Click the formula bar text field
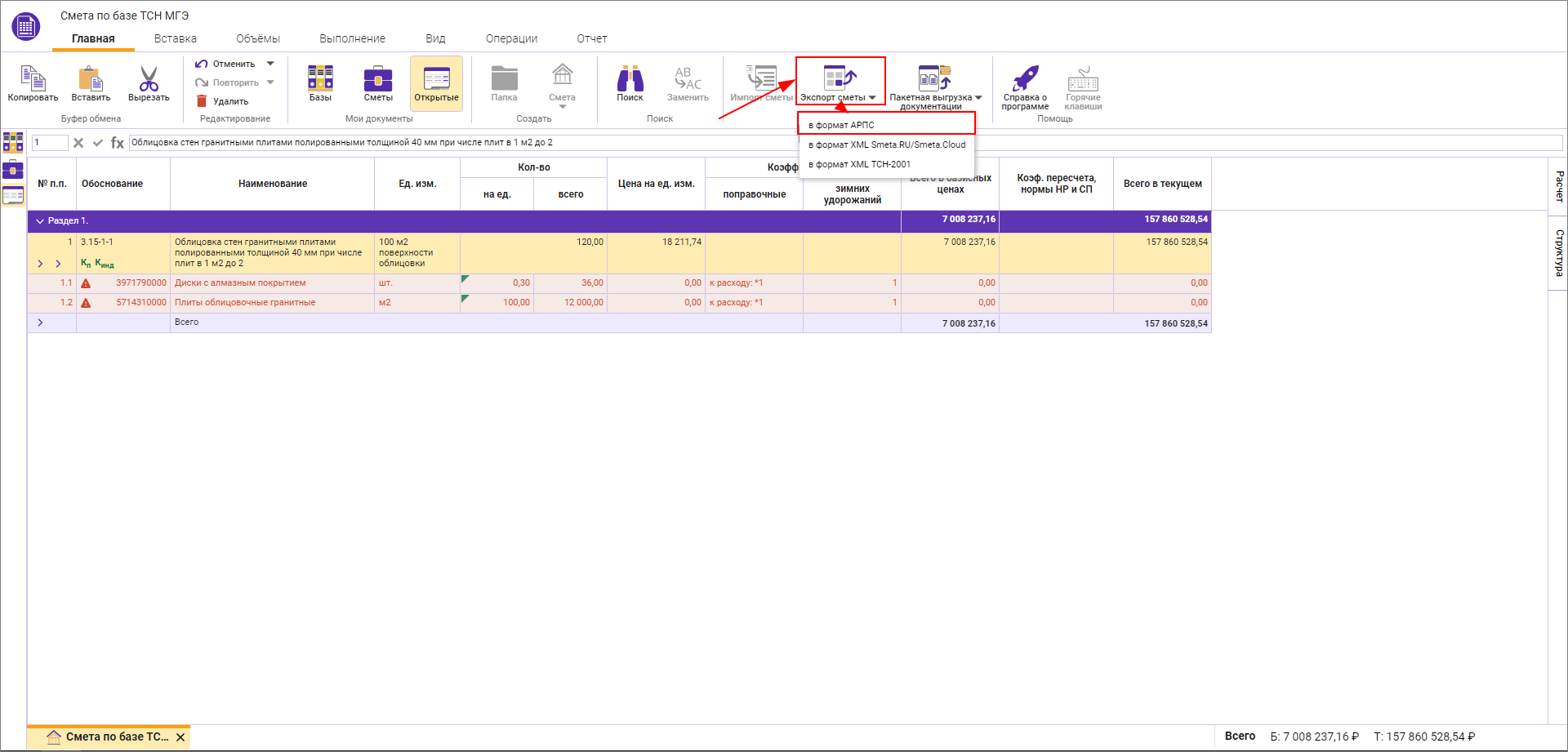This screenshot has height=752, width=1568. (845, 143)
